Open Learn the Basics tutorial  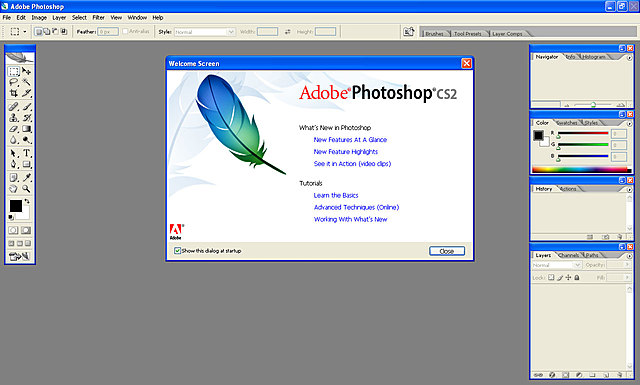click(x=336, y=195)
